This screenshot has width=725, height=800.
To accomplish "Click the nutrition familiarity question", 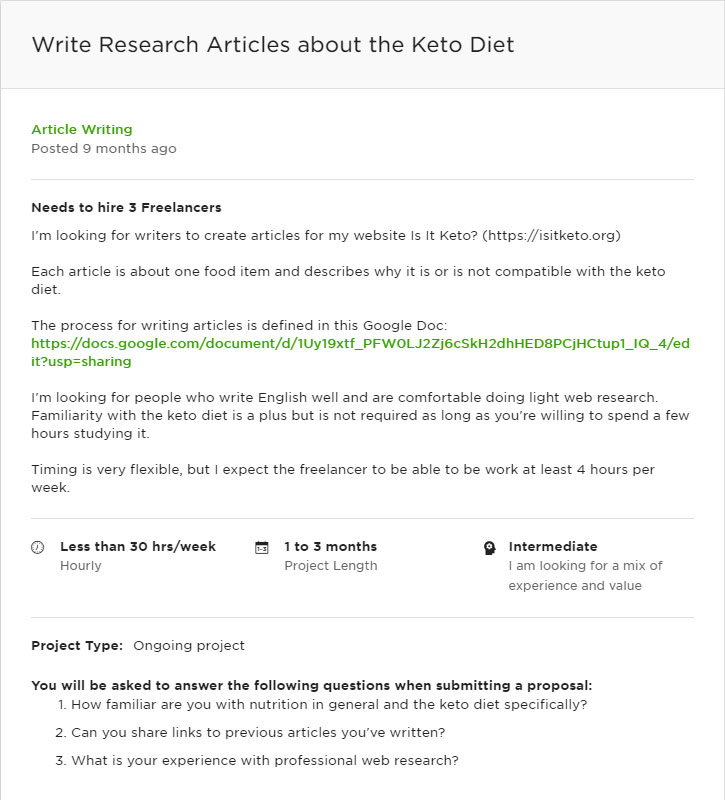I will pos(329,704).
